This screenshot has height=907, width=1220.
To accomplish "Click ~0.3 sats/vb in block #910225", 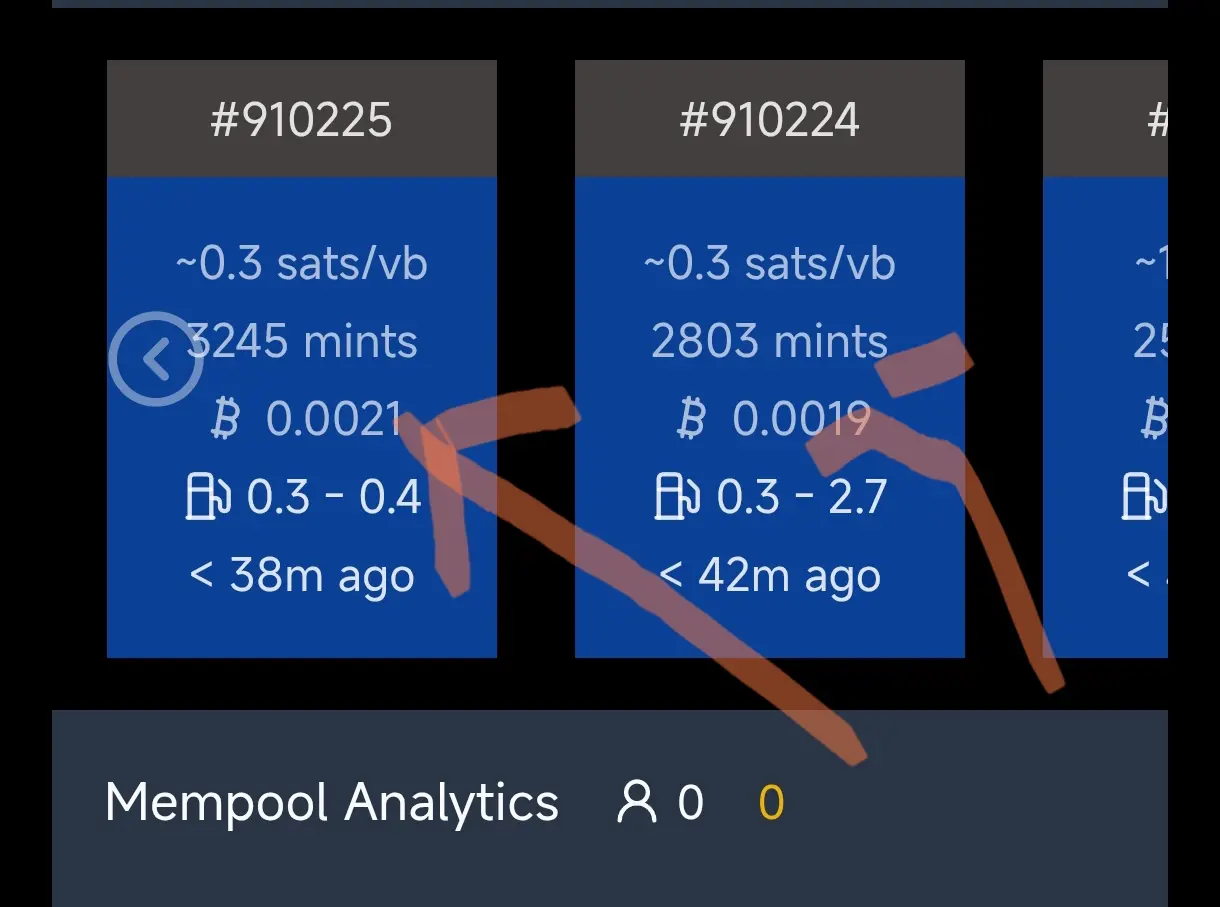I will point(302,263).
